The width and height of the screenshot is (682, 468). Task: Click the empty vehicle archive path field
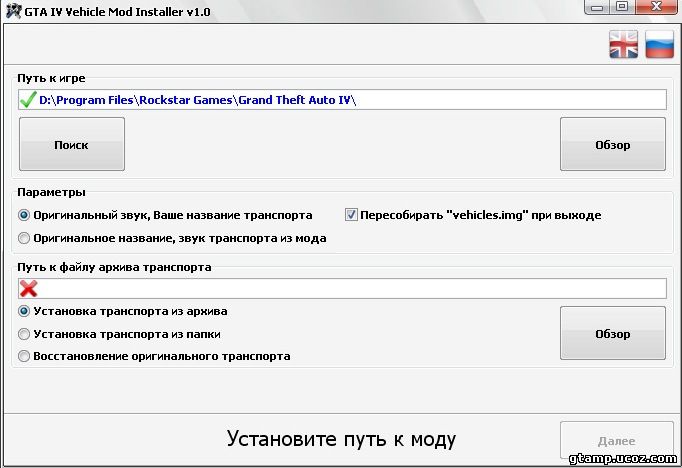[x=342, y=289]
